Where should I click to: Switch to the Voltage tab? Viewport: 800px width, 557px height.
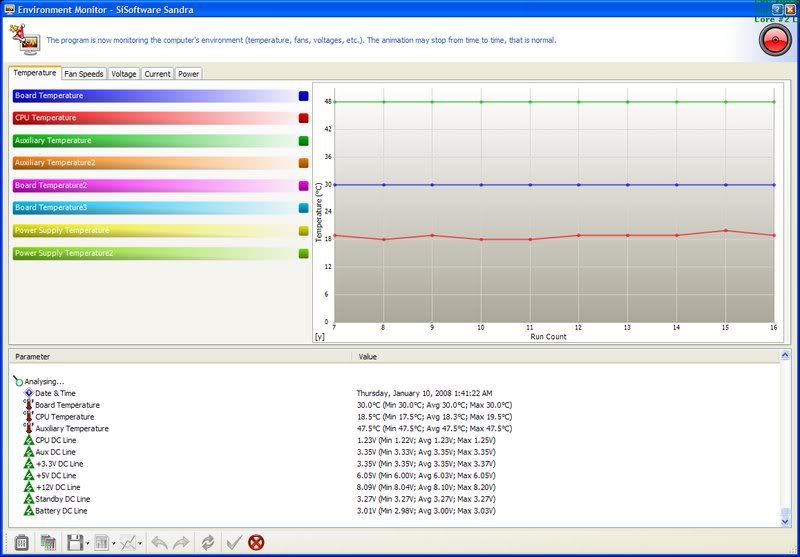124,74
